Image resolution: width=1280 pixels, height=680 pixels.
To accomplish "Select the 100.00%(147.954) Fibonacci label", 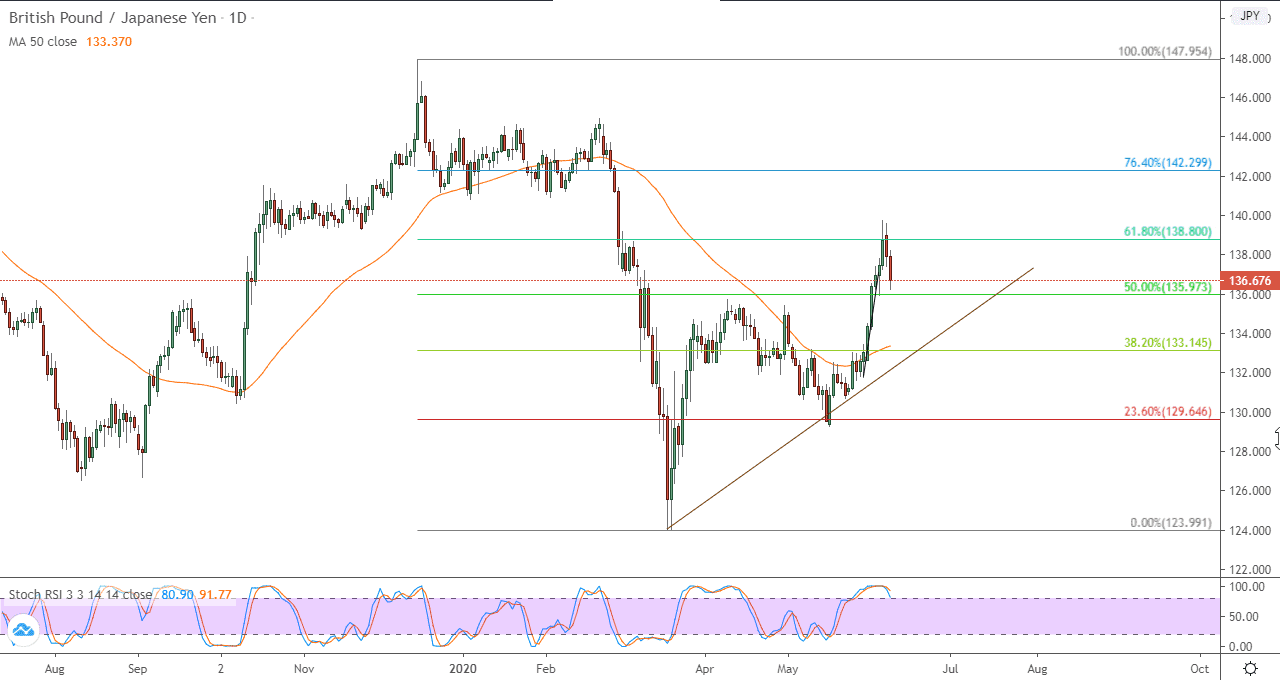I will 1164,51.
